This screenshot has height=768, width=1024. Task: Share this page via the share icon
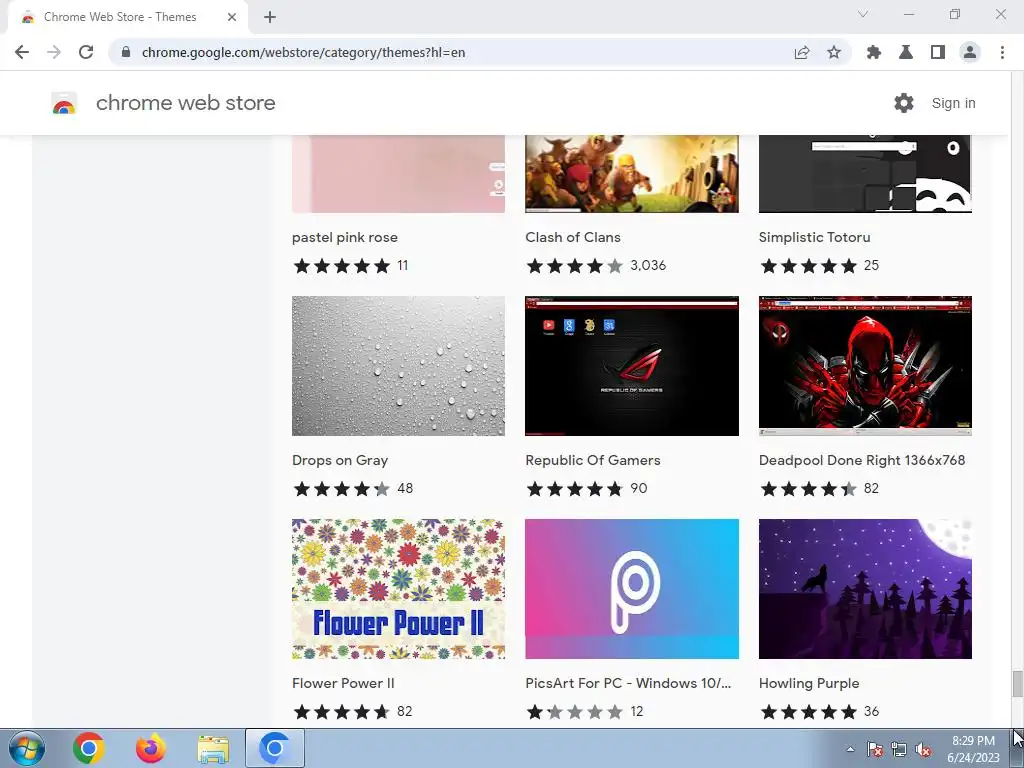[802, 52]
